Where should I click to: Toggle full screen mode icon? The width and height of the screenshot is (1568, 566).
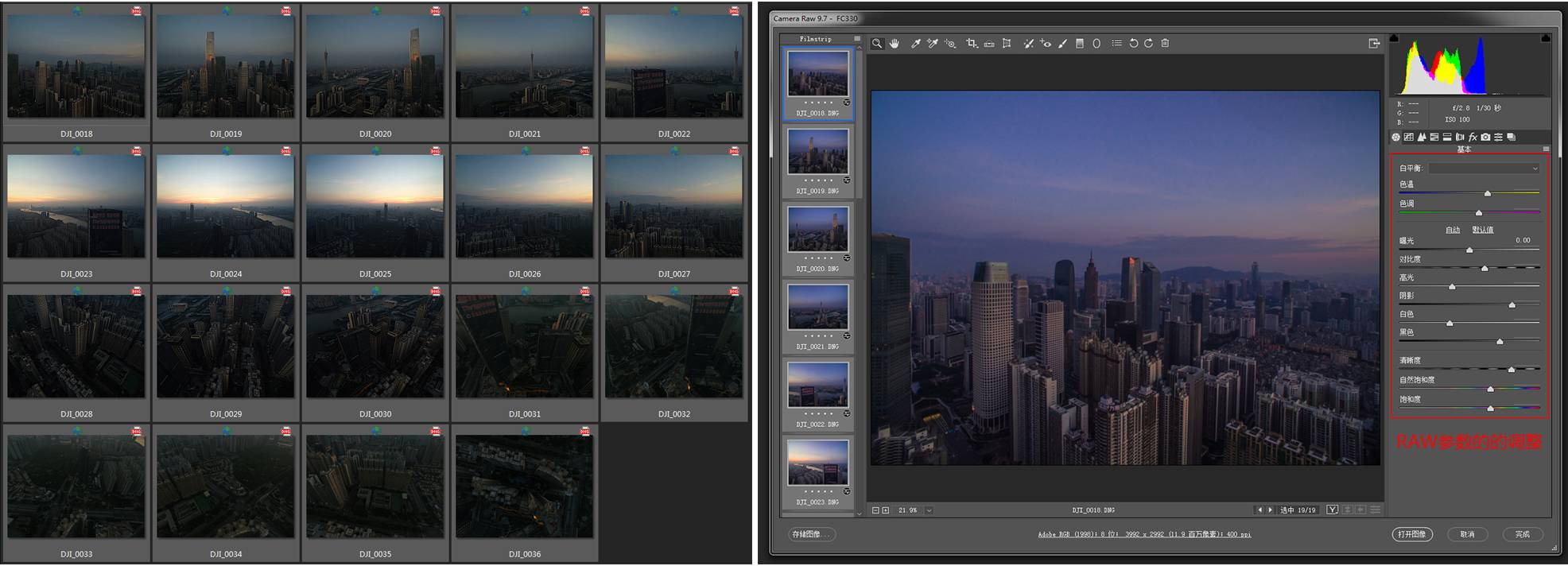click(1374, 44)
